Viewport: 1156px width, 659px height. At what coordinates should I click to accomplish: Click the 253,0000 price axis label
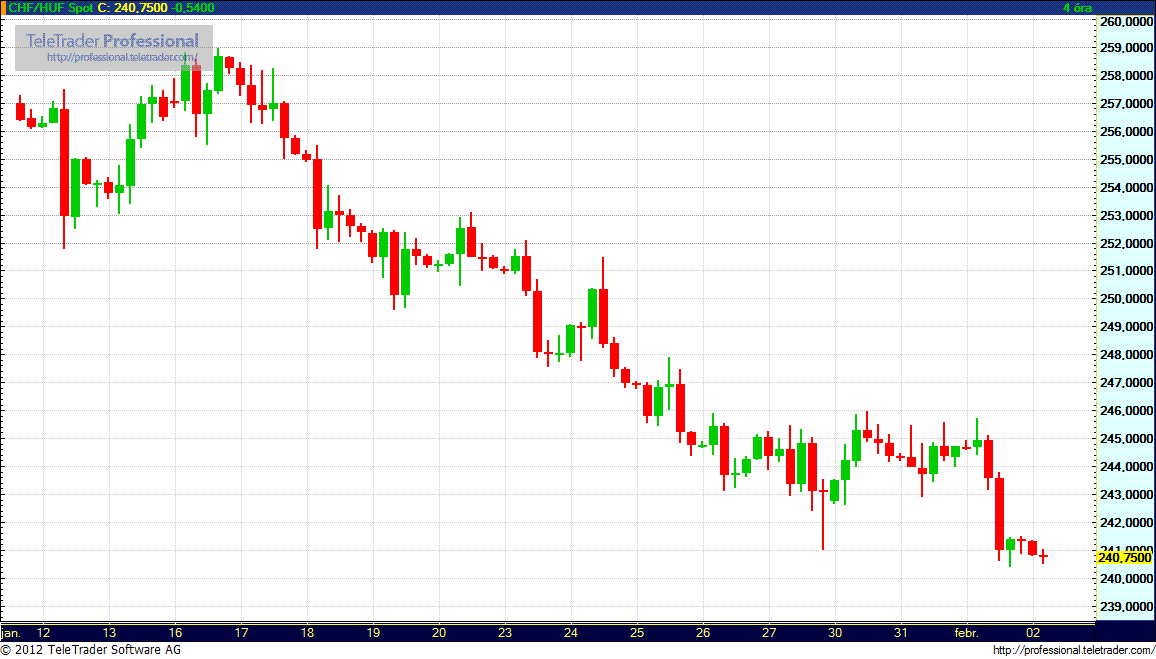click(x=1127, y=216)
